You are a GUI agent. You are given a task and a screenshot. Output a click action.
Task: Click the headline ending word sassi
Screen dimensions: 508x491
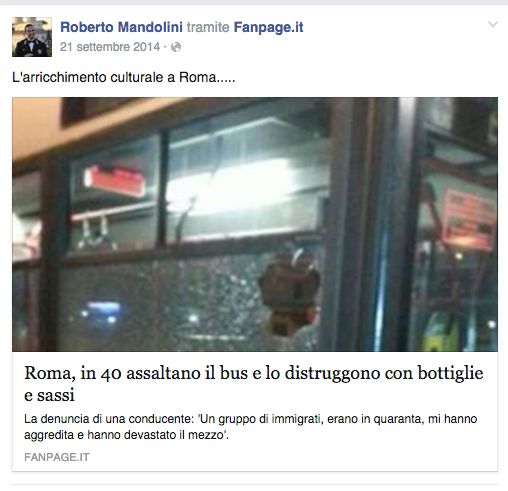pyautogui.click(x=56, y=395)
